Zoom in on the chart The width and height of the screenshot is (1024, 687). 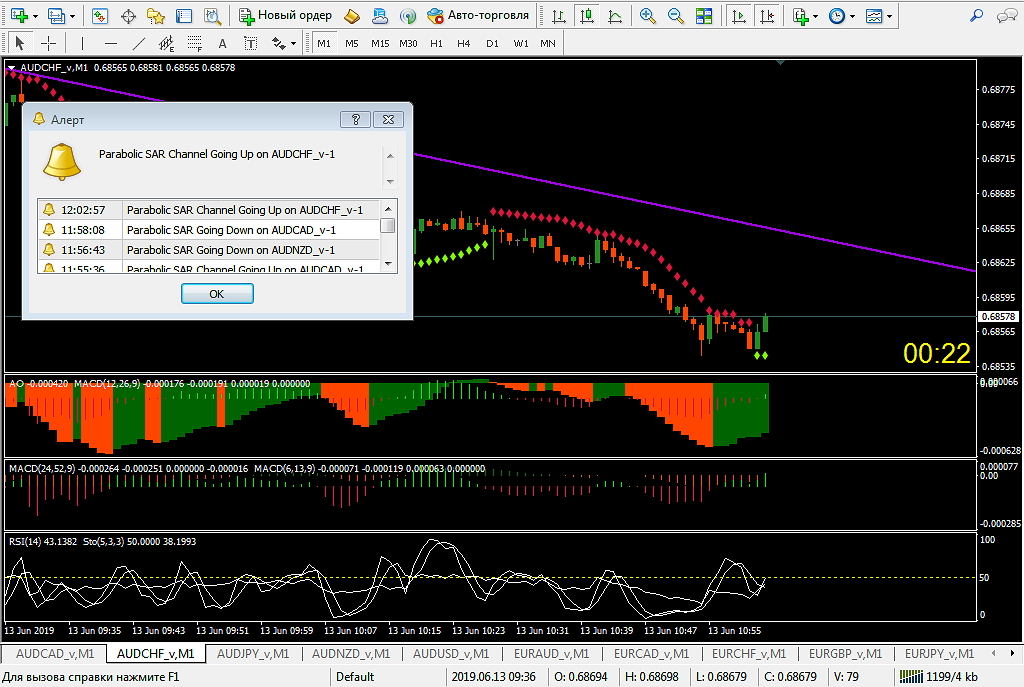pos(647,16)
